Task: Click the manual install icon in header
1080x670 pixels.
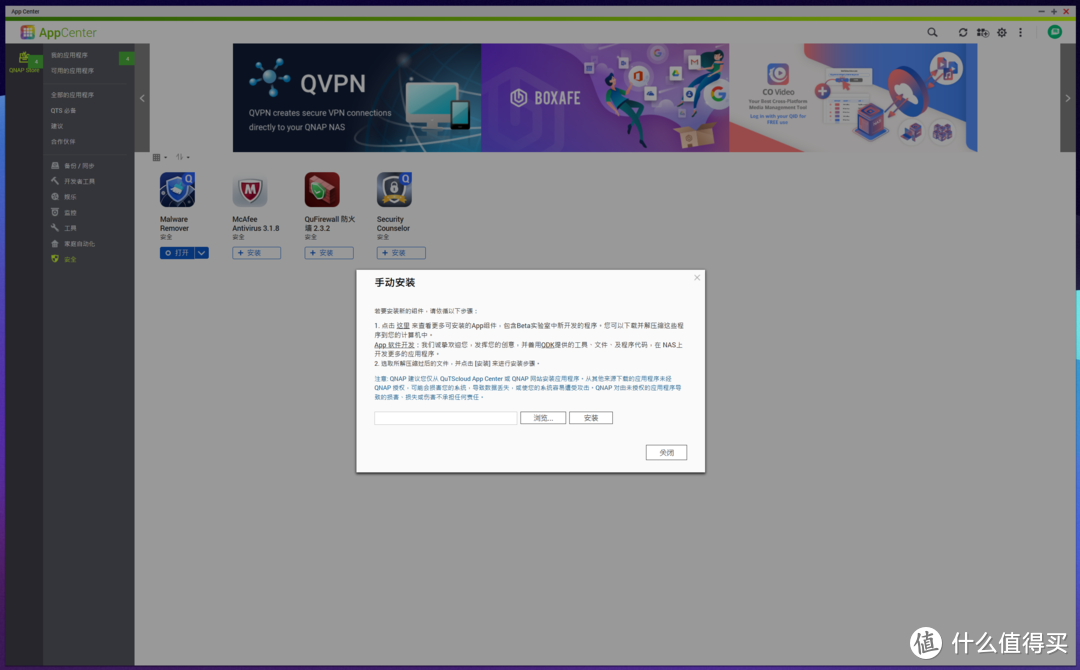Action: tap(983, 32)
